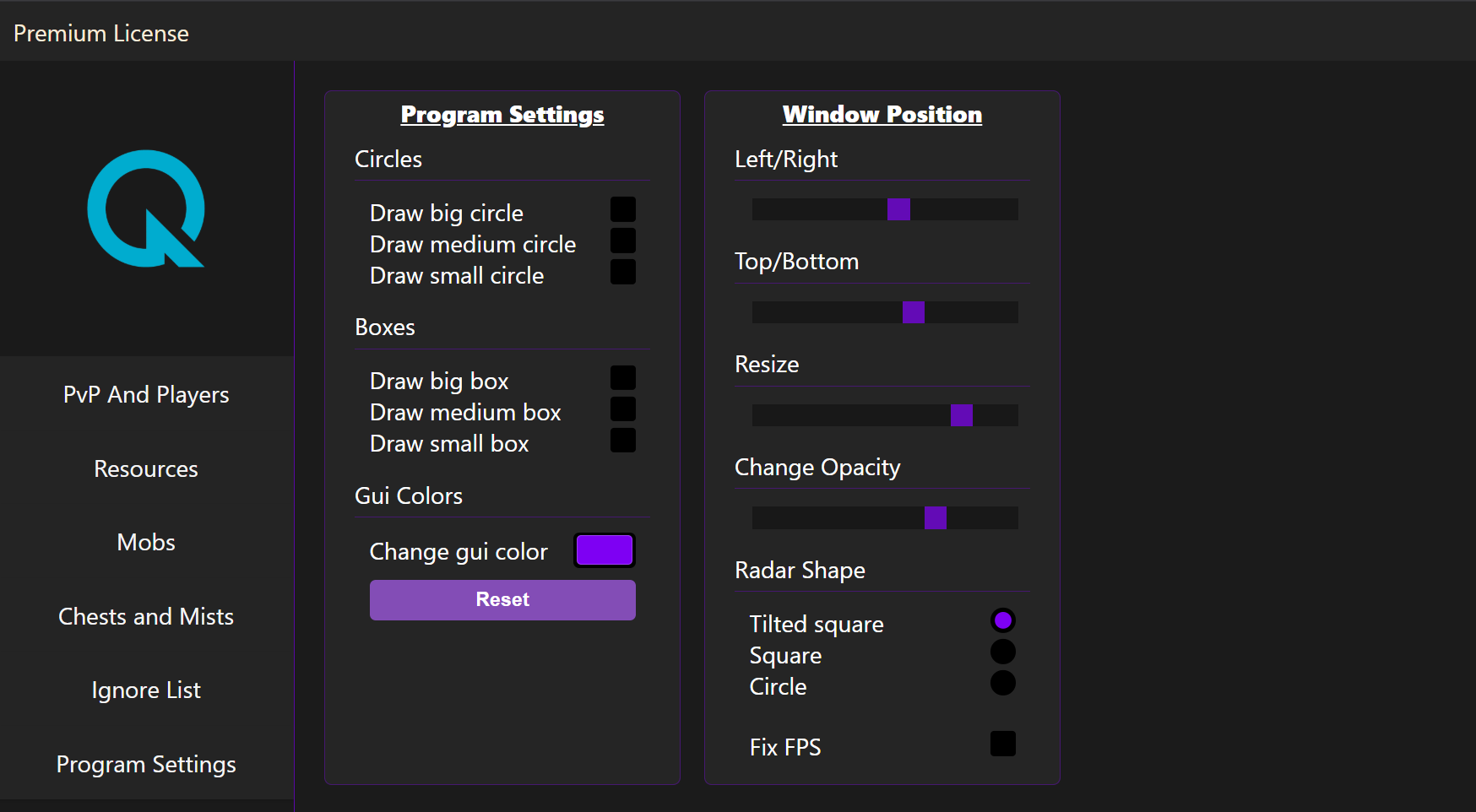The height and width of the screenshot is (812, 1476).
Task: Toggle the Draw medium box checkbox
Action: coord(623,409)
